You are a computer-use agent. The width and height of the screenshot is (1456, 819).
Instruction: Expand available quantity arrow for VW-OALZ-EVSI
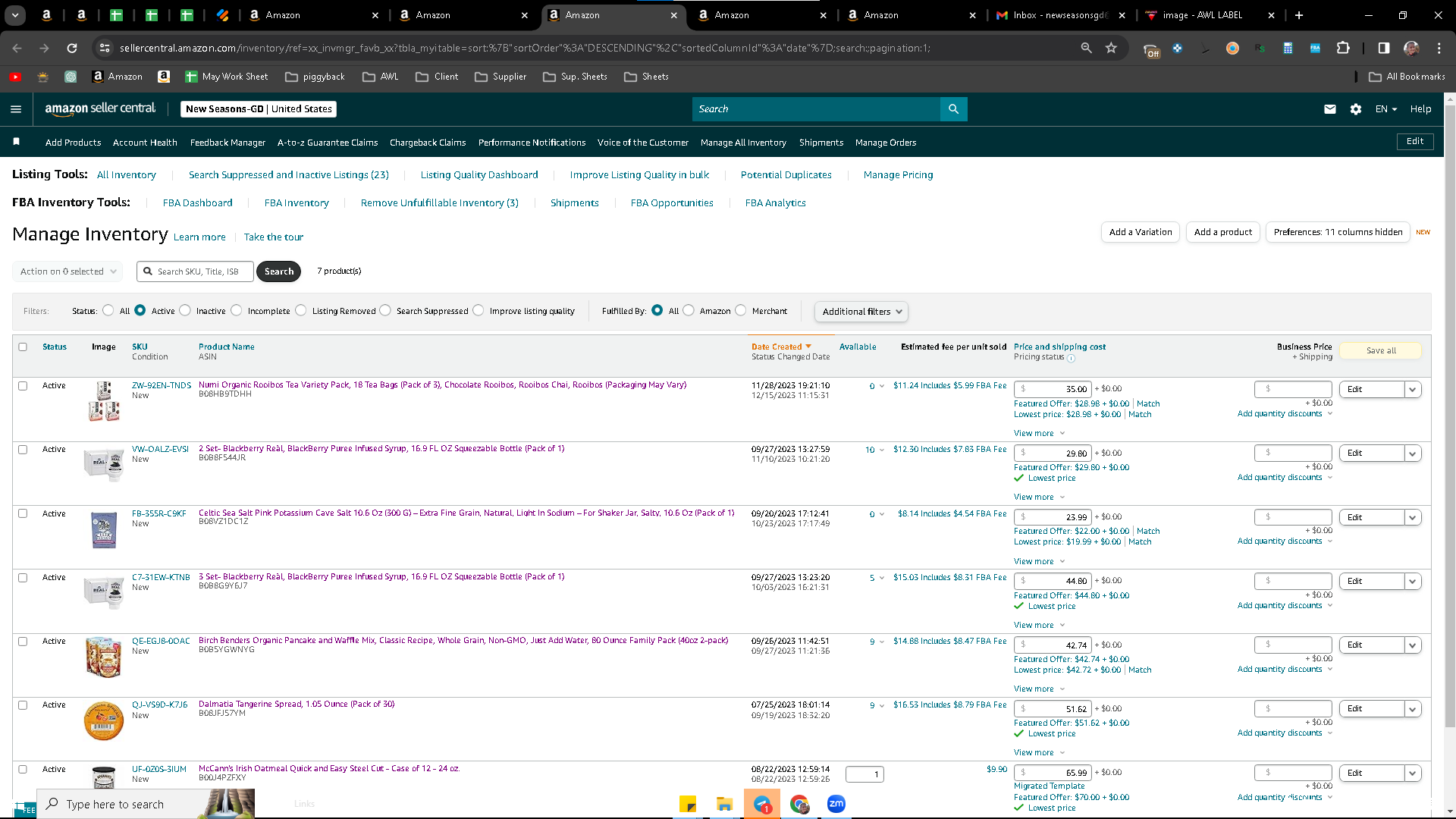[881, 450]
